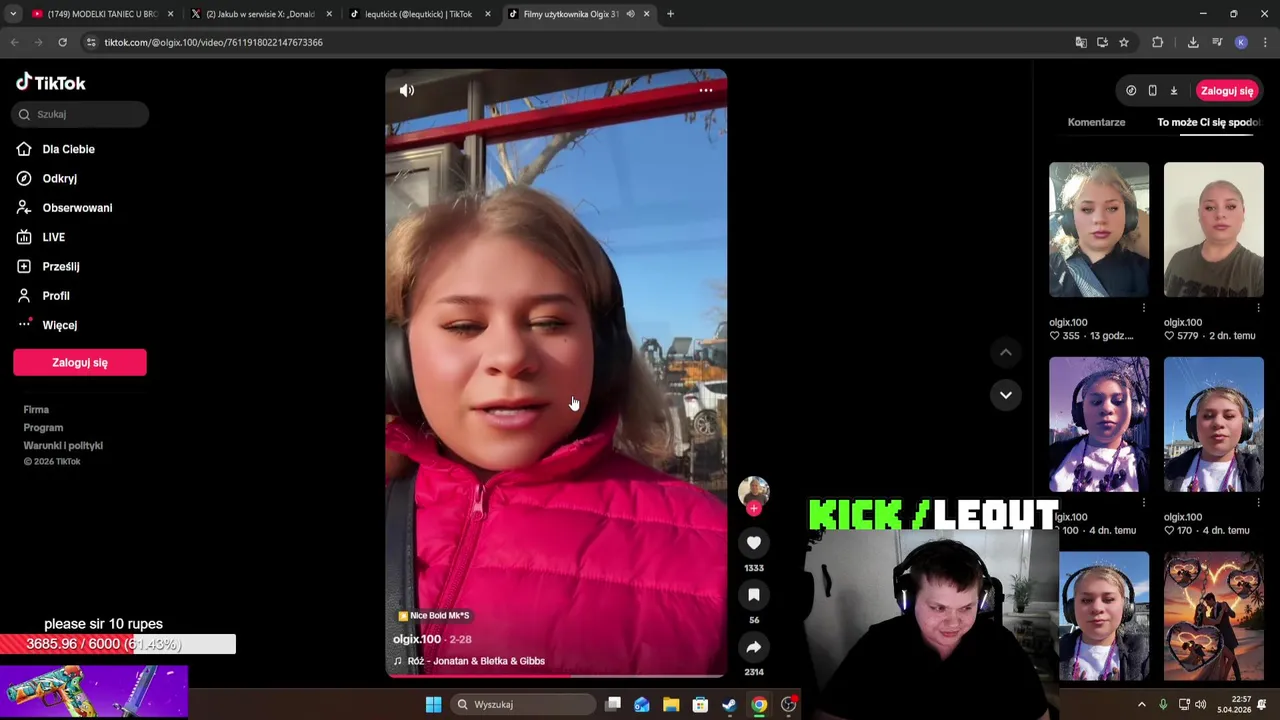Switch to the To może Ci się spodobać tab

click(1208, 122)
